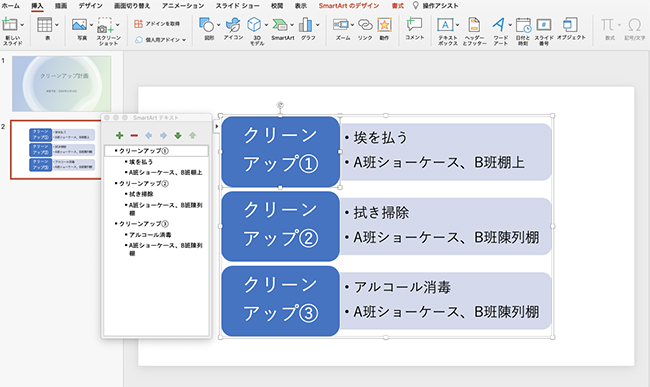Open My Add-ins (個人用アドイン) dropdown

pyautogui.click(x=160, y=40)
